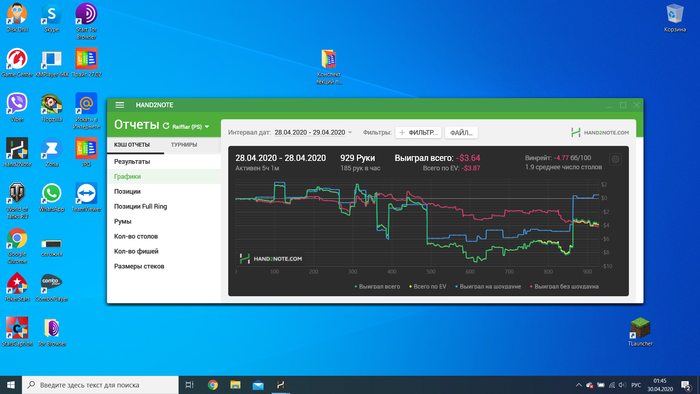
Task: Open Task View in the taskbar
Action: point(189,385)
